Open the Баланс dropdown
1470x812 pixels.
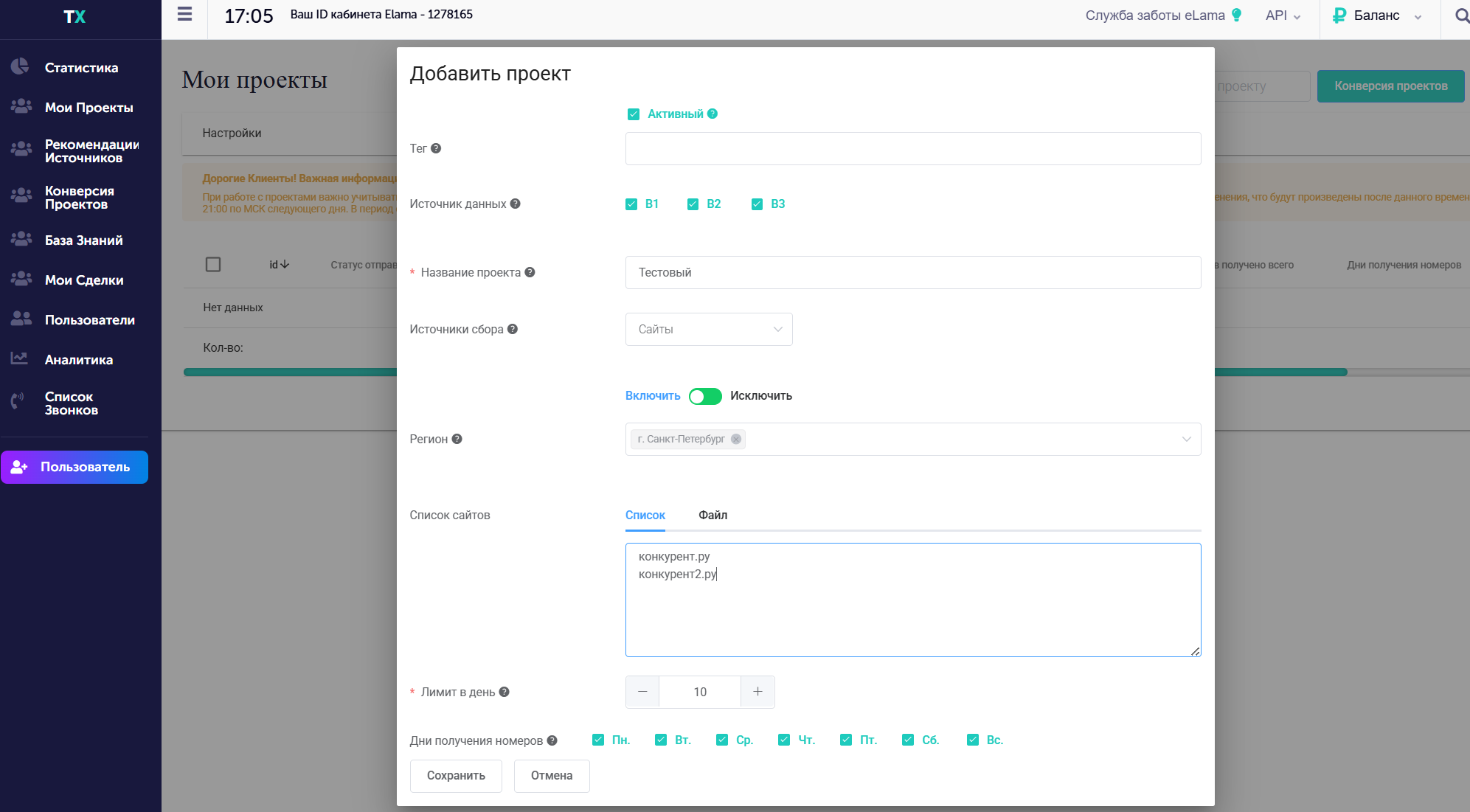click(1376, 15)
